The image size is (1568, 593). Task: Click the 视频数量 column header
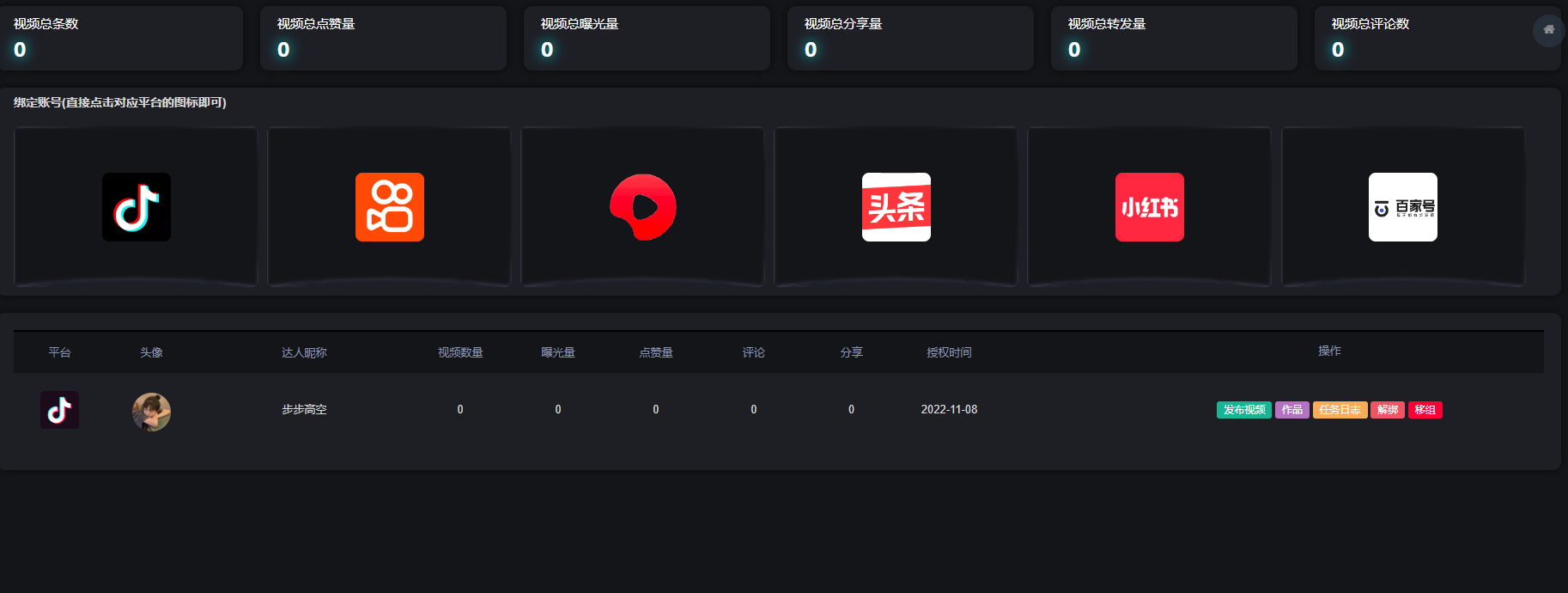pos(460,352)
